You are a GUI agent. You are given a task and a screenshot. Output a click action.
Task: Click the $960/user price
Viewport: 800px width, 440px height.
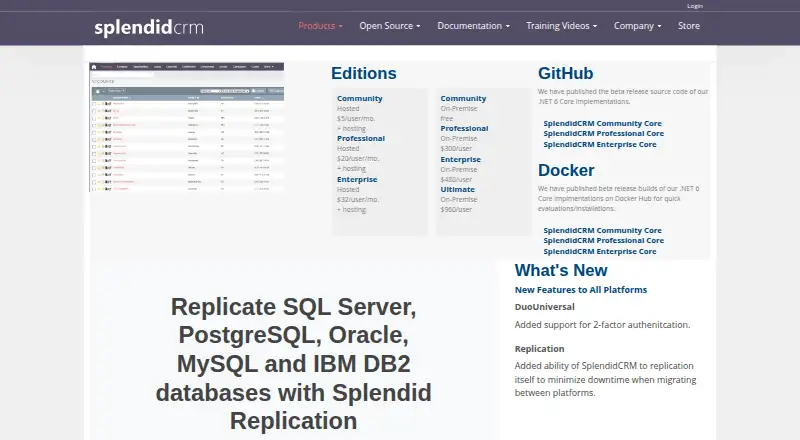pyautogui.click(x=456, y=210)
